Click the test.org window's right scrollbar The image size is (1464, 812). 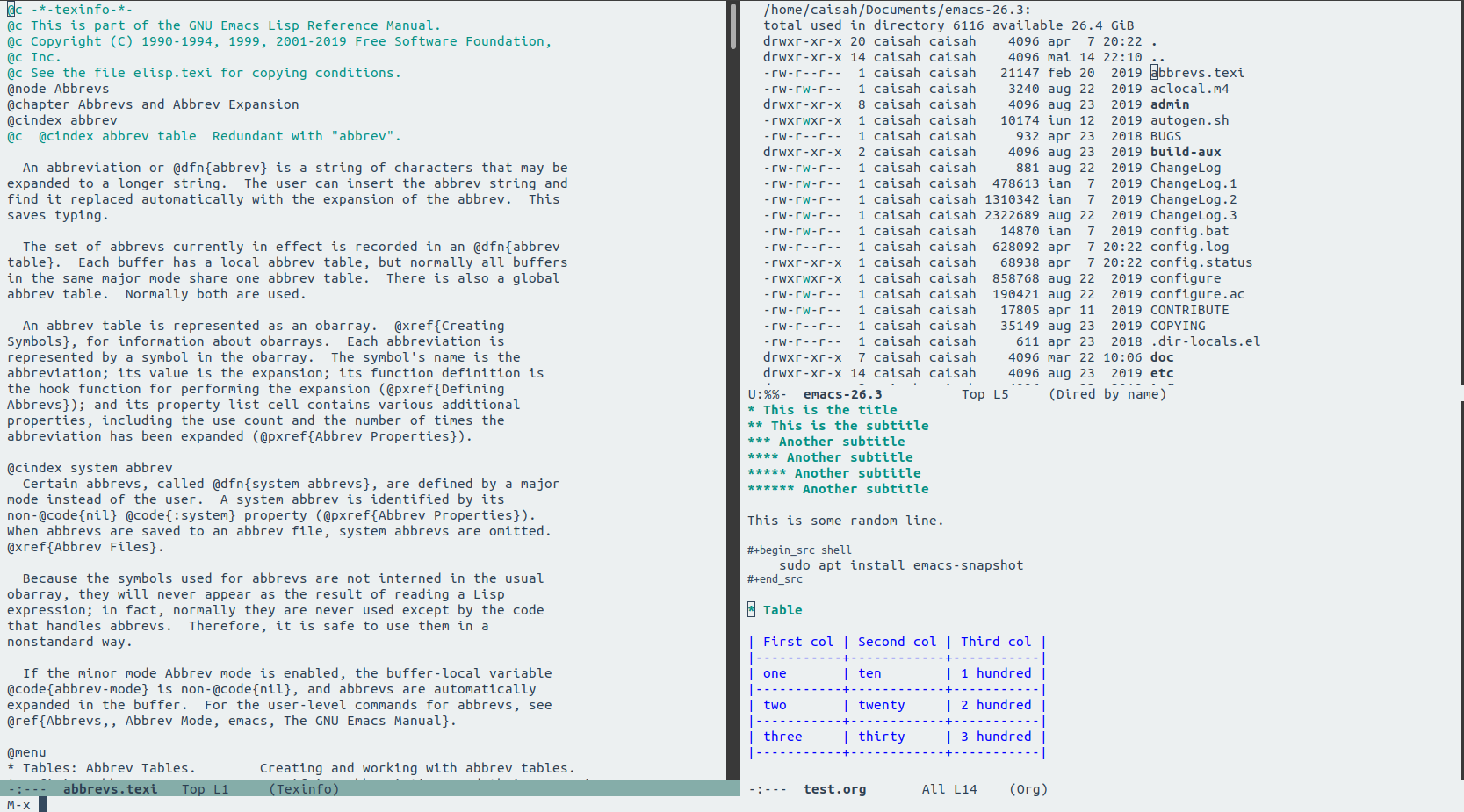[x=1461, y=592]
